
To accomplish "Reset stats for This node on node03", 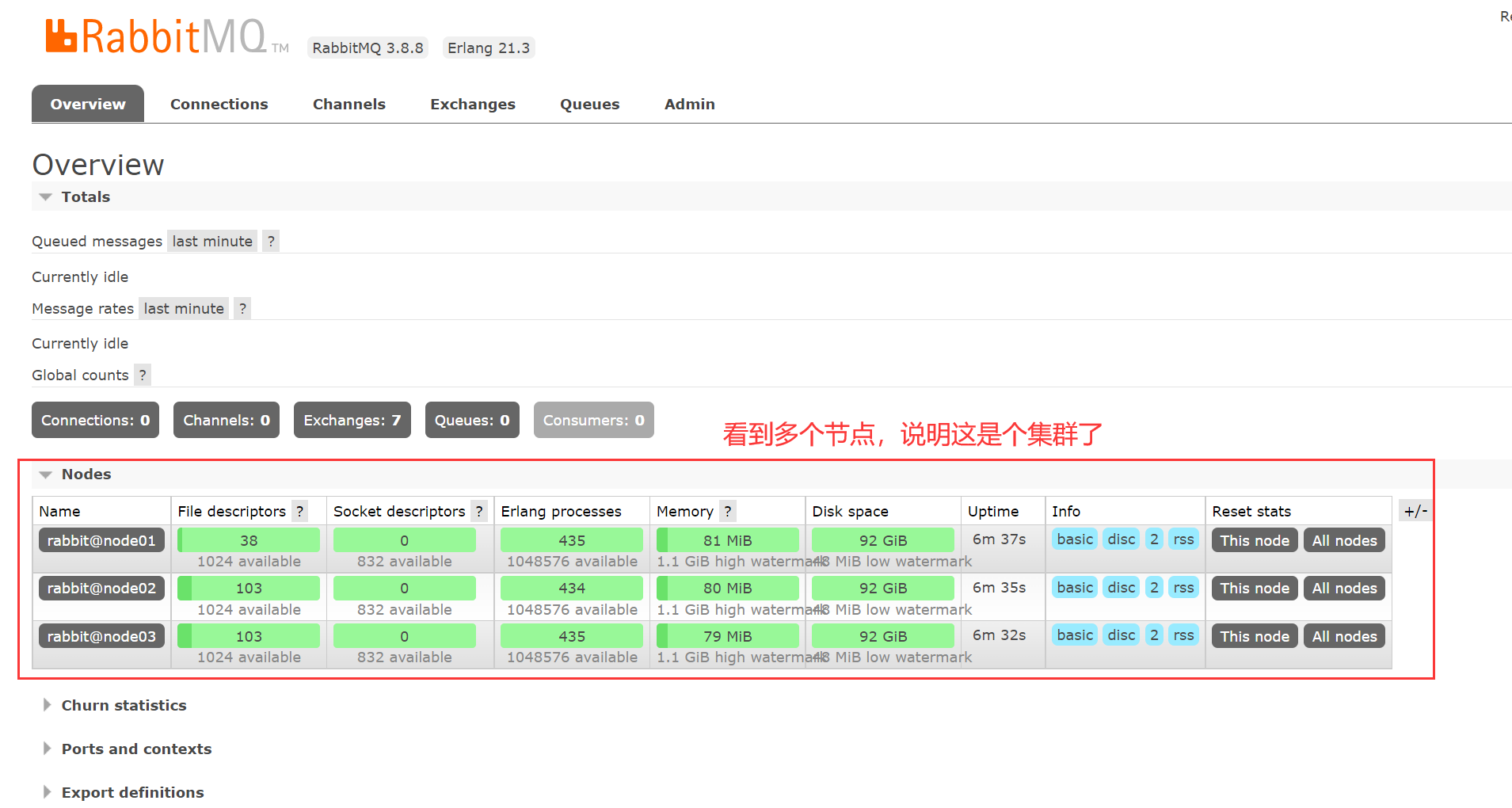I will coord(1255,636).
